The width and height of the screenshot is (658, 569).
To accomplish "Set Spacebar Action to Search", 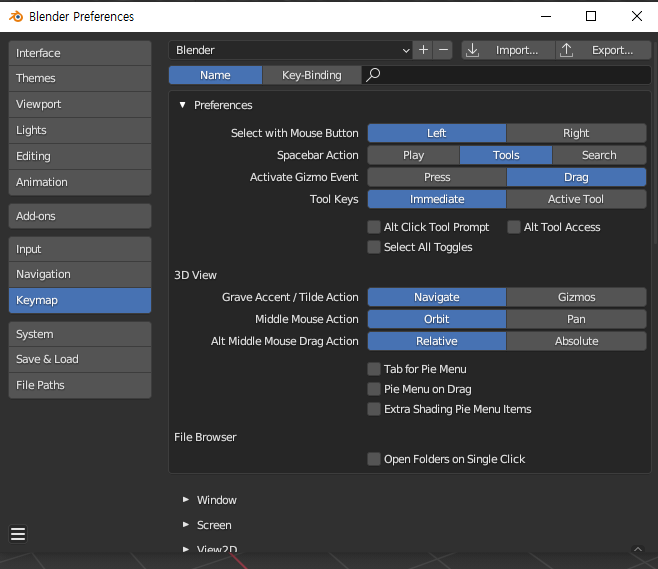I will (599, 155).
